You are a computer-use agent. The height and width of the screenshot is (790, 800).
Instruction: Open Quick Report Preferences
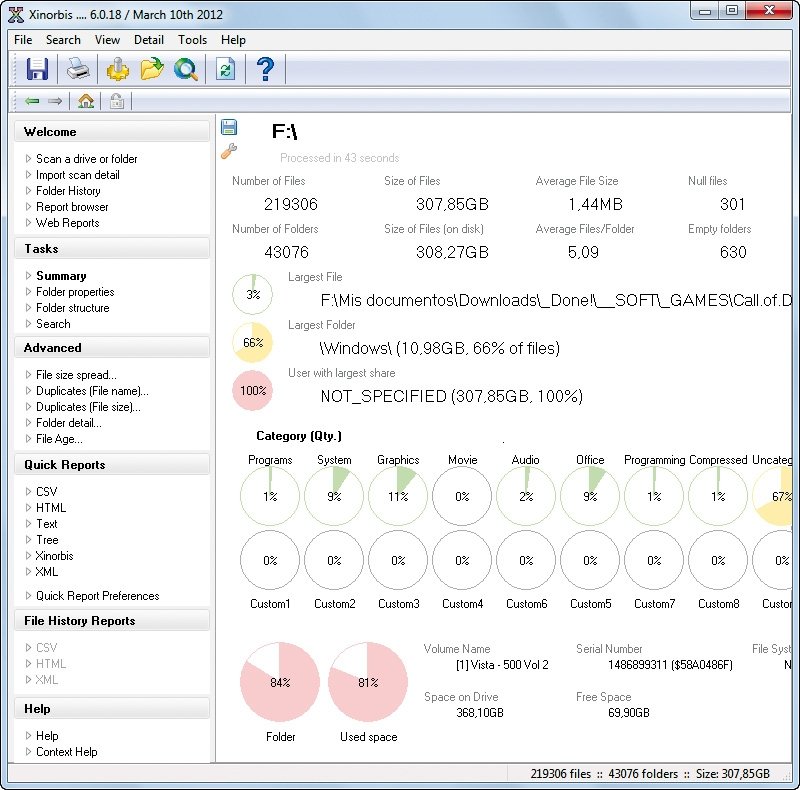pyautogui.click(x=97, y=596)
